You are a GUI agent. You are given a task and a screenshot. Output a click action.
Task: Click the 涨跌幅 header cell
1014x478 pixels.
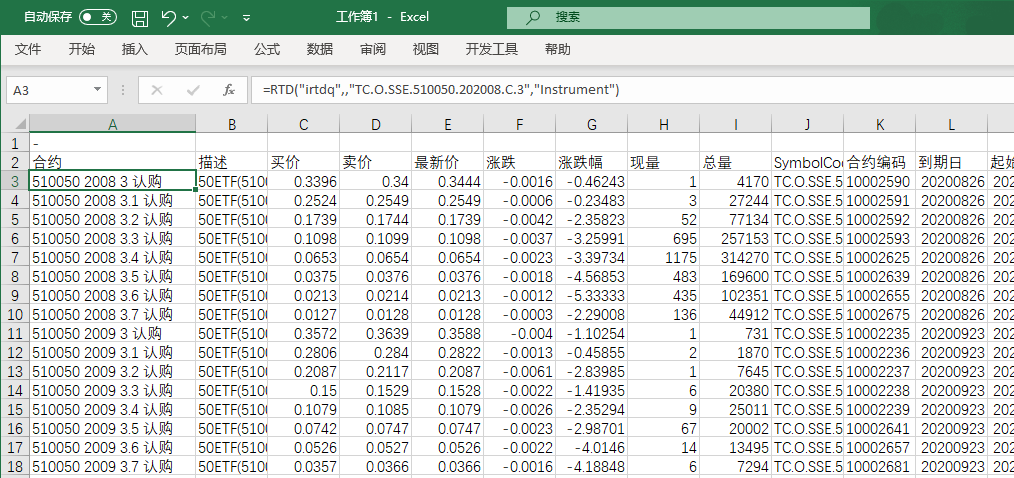point(590,162)
